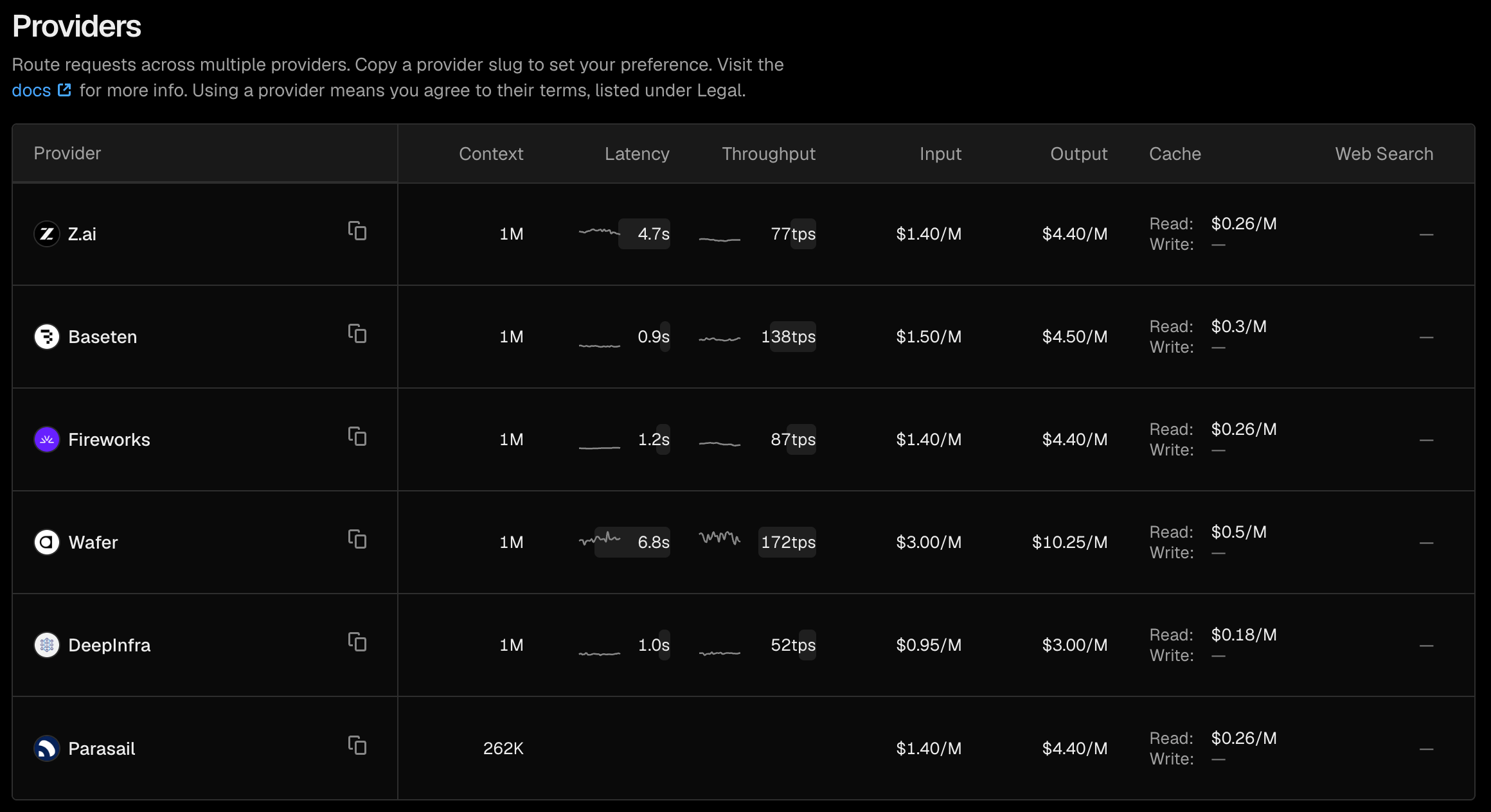Viewport: 1491px width, 812px height.
Task: Copy the Fireworks provider slug
Action: click(x=357, y=436)
